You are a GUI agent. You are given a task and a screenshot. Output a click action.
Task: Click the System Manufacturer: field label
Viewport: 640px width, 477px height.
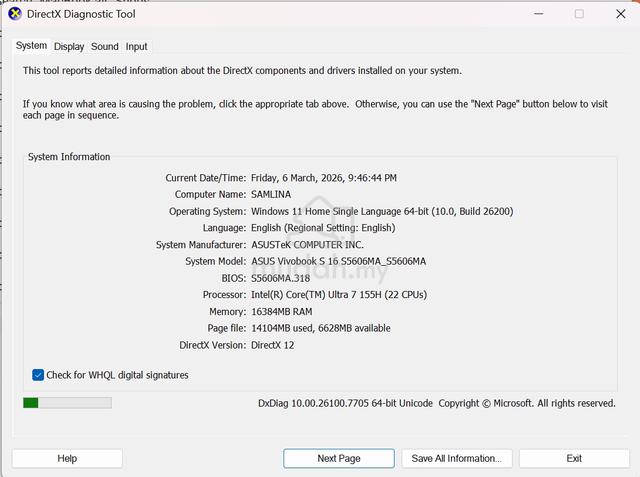point(201,245)
